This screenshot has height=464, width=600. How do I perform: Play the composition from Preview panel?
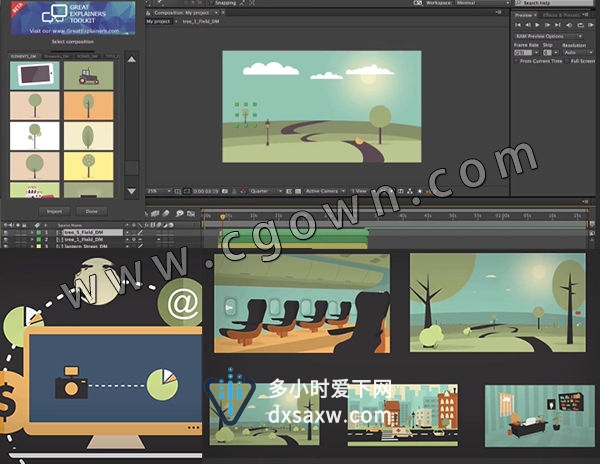[538, 25]
